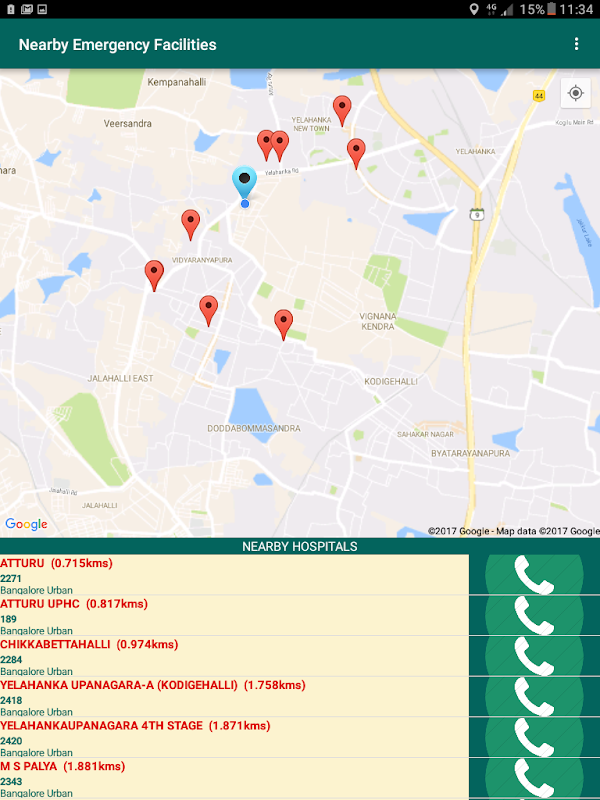Tap the KODIGEHALLI map label
This screenshot has width=600, height=800.
click(x=391, y=382)
